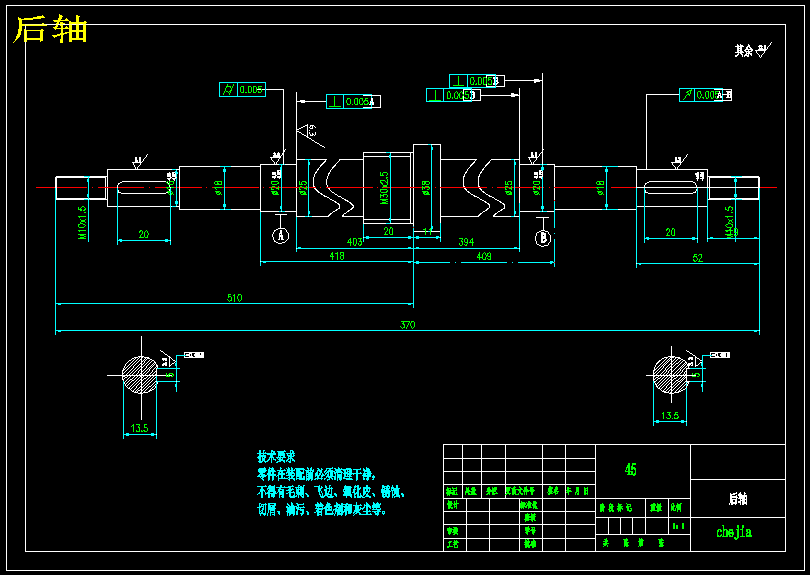The image size is (810, 575).
Task: Select the 年月日 header cell
Action: click(578, 491)
